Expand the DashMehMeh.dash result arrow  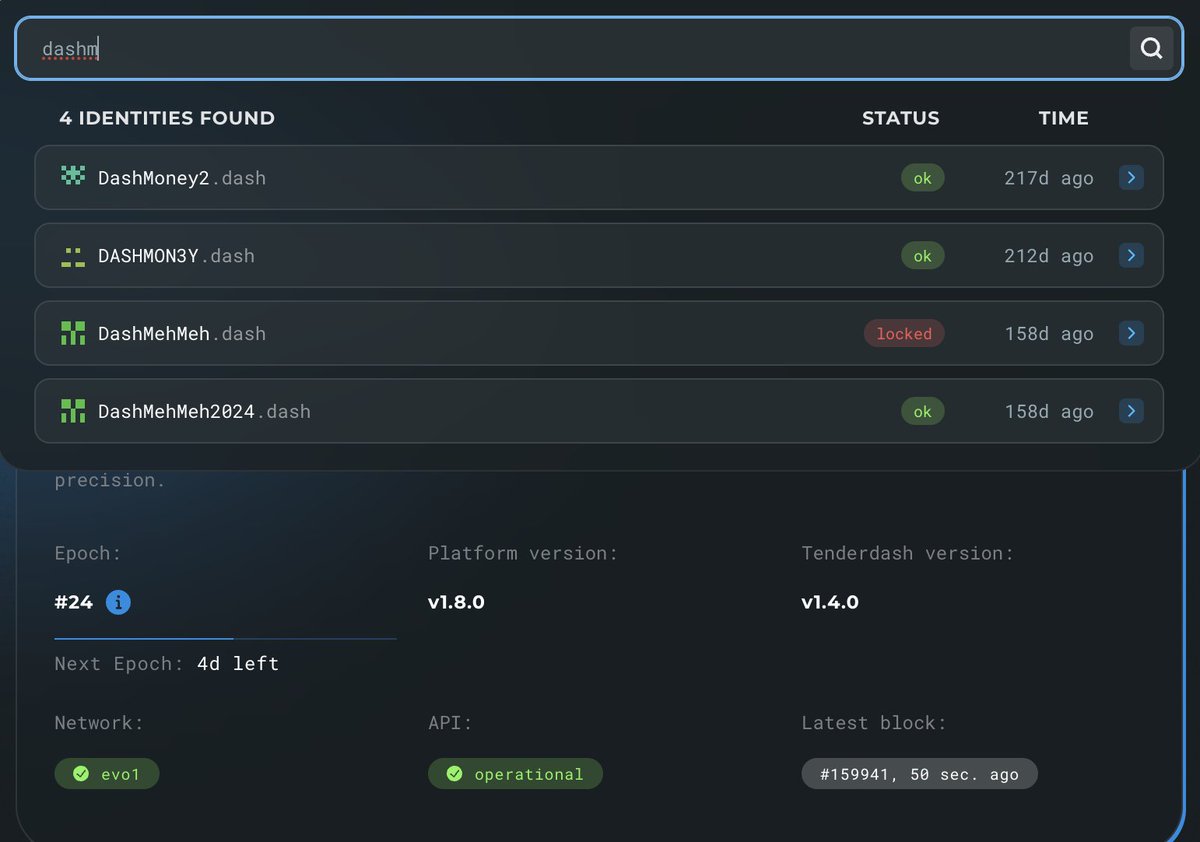pos(1131,334)
